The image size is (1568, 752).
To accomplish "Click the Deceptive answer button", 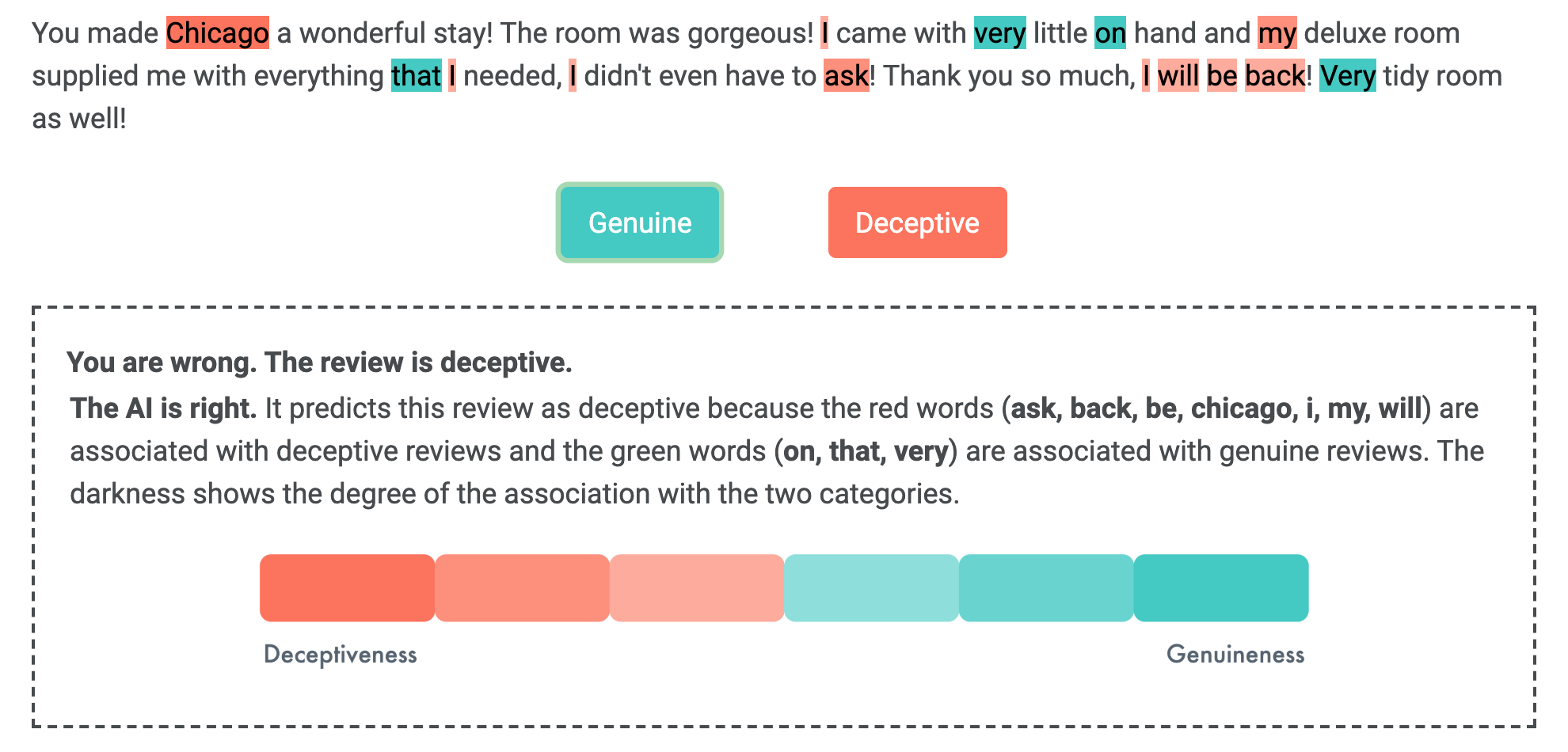I will [917, 222].
